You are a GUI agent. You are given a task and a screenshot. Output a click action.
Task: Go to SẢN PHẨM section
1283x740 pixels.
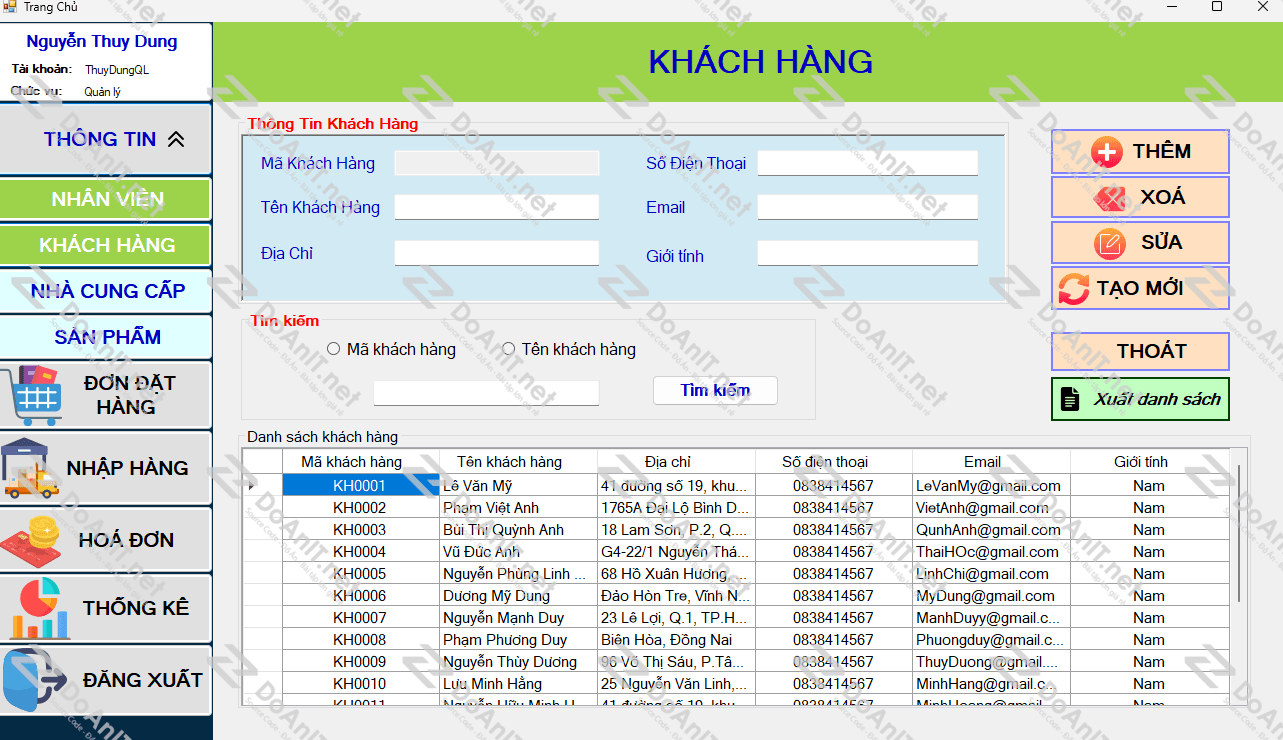(x=106, y=337)
